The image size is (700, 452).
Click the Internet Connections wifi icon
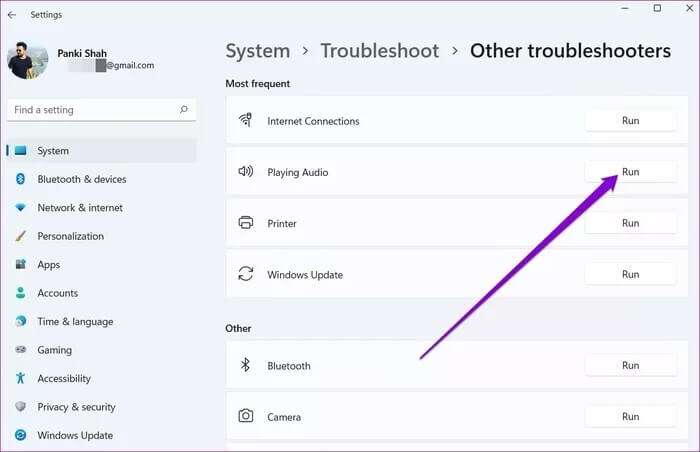(246, 120)
